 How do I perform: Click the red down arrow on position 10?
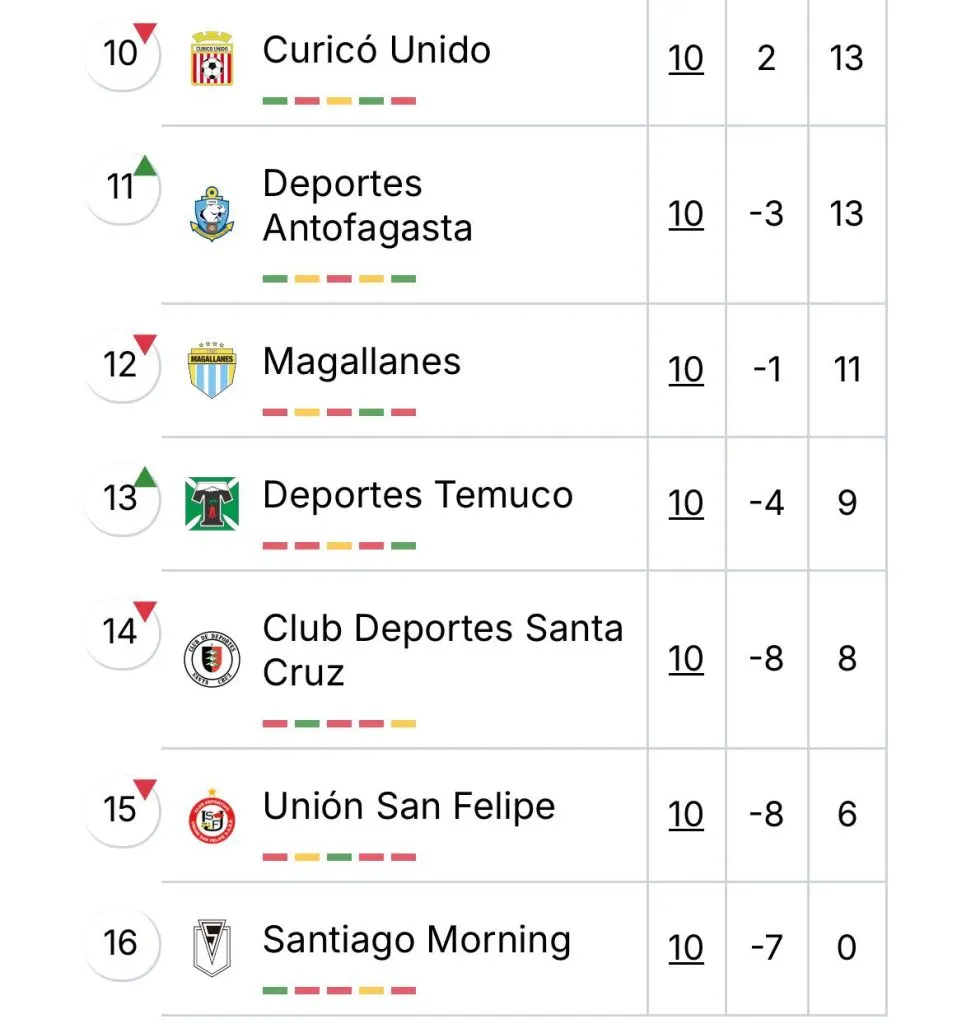click(146, 33)
